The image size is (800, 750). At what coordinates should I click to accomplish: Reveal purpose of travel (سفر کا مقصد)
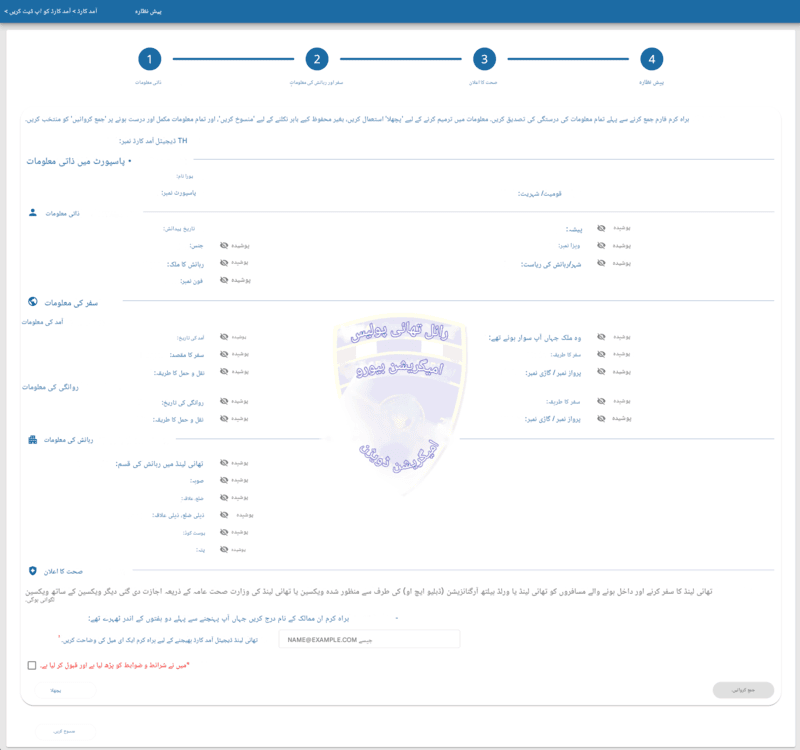[x=224, y=354]
